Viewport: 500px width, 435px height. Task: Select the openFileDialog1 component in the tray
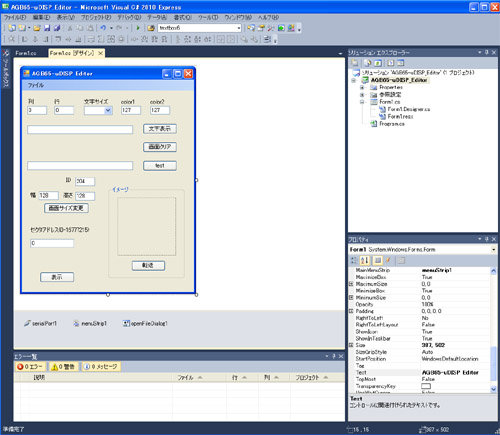click(x=145, y=323)
